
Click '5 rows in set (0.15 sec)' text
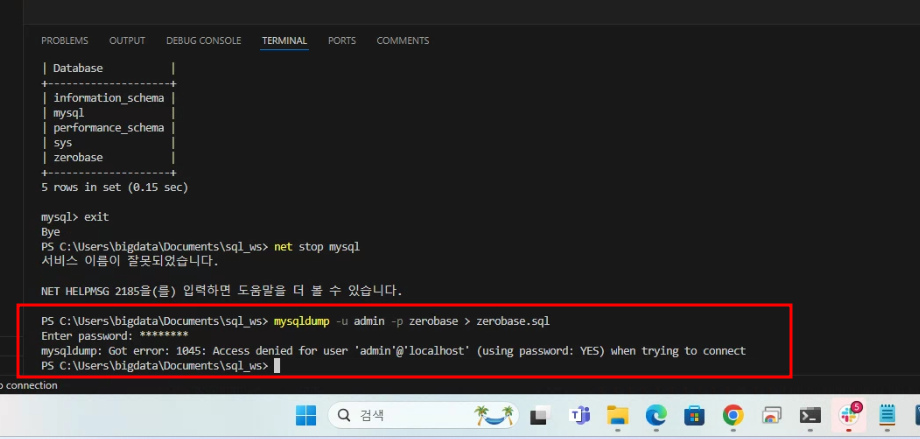pos(114,188)
